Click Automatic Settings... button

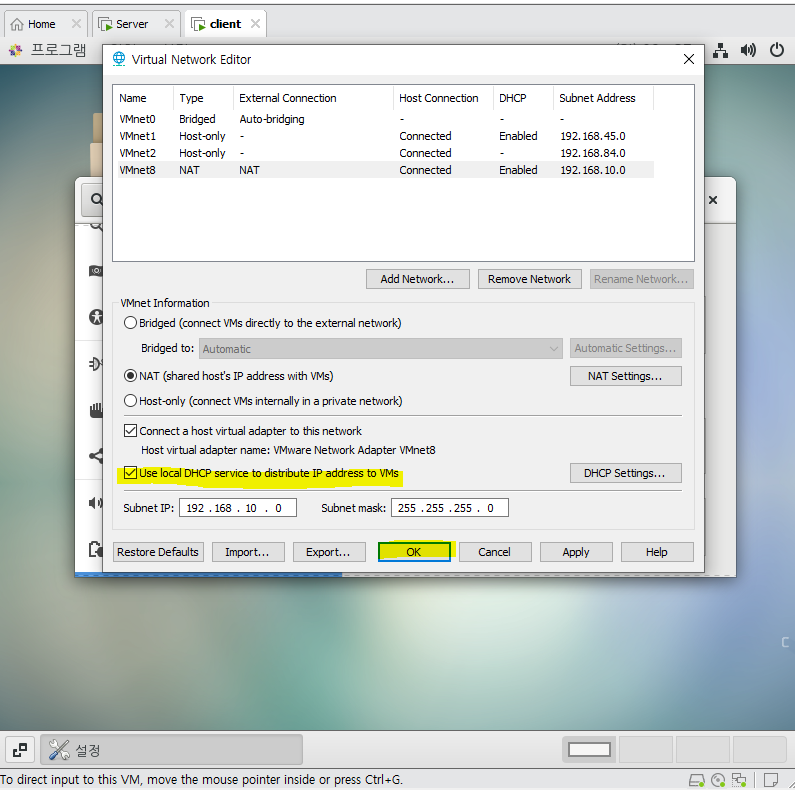click(626, 348)
